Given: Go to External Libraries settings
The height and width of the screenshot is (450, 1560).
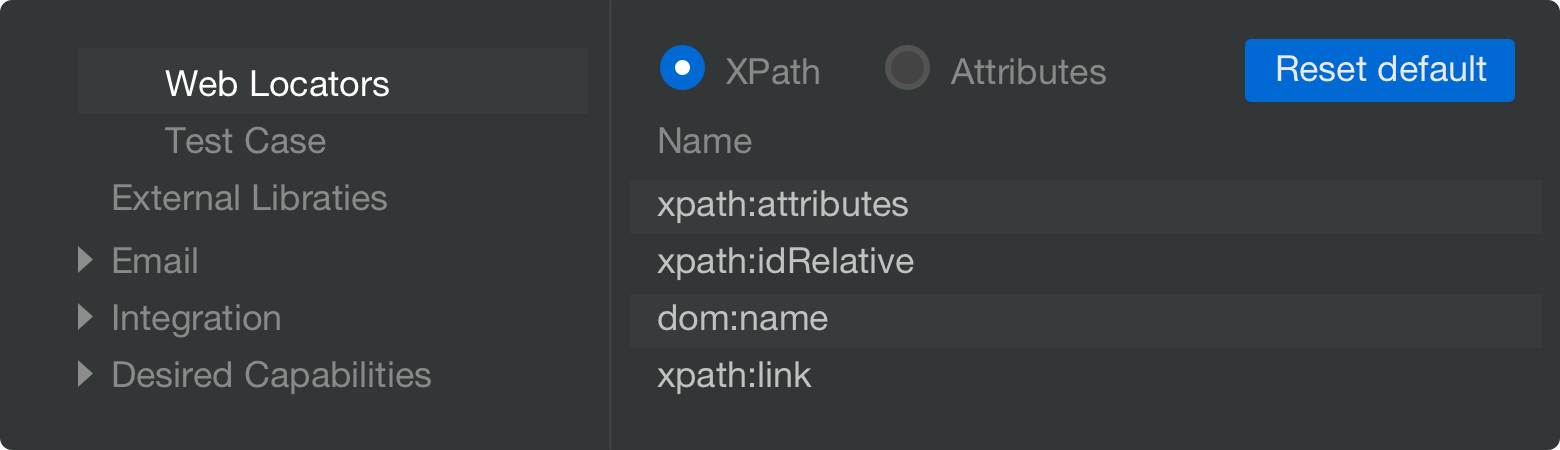Looking at the screenshot, I should [x=250, y=198].
